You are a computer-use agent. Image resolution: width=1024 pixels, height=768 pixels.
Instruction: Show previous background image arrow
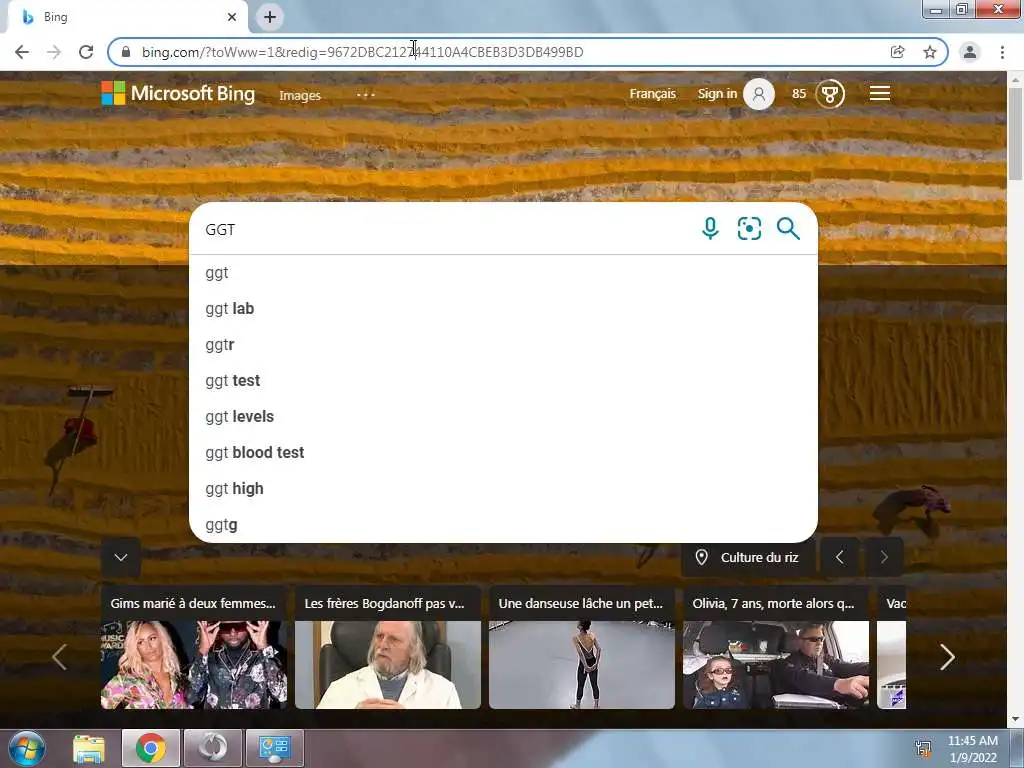coord(840,557)
